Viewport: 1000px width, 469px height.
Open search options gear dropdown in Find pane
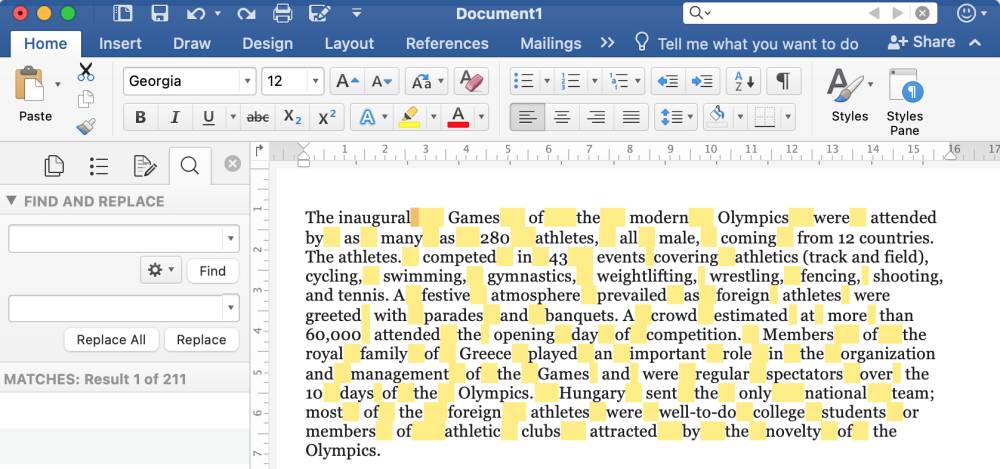tap(161, 271)
